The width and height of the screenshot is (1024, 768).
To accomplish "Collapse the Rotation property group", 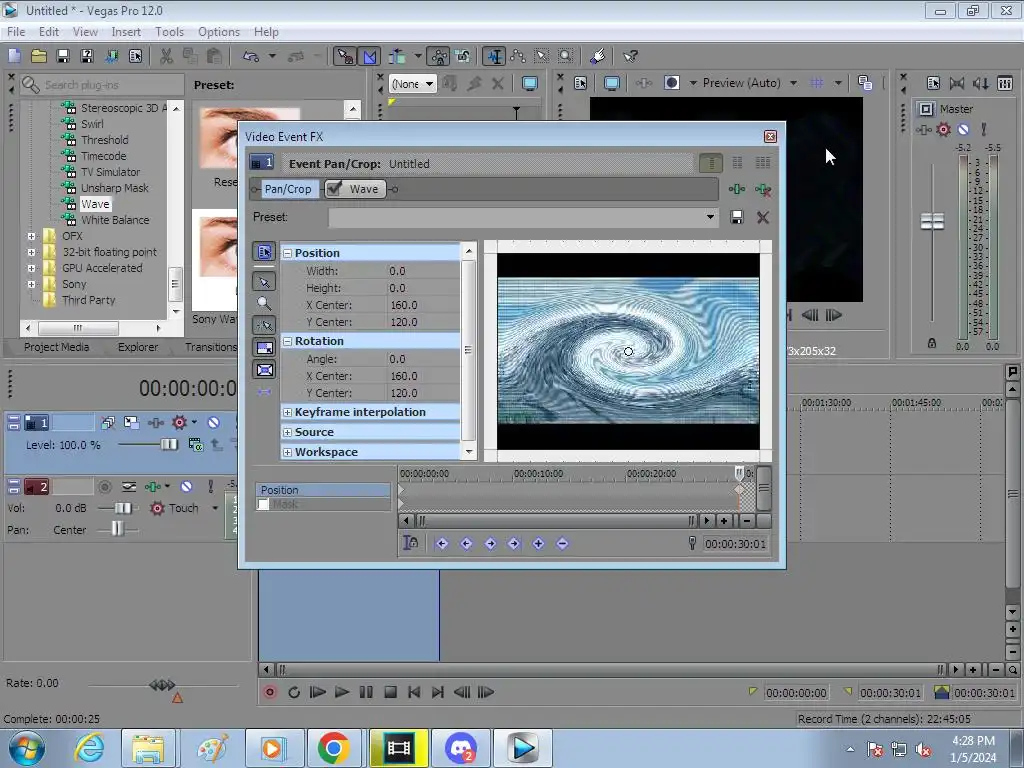I will coord(287,341).
